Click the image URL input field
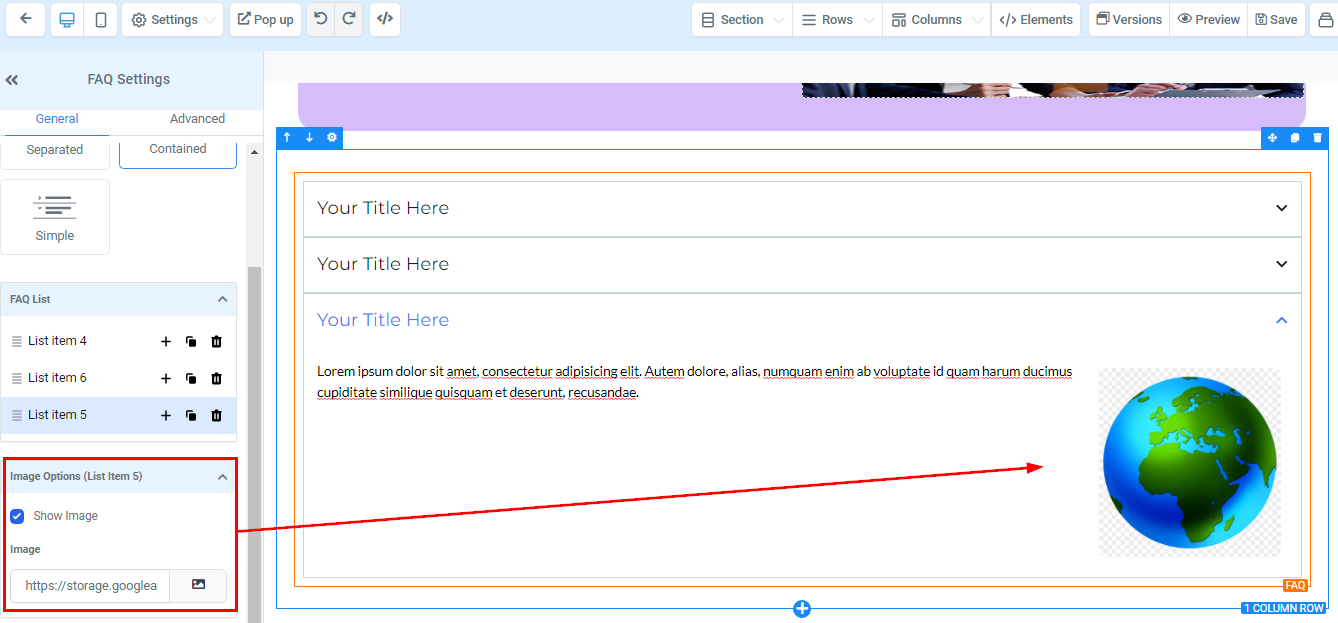 coord(91,586)
